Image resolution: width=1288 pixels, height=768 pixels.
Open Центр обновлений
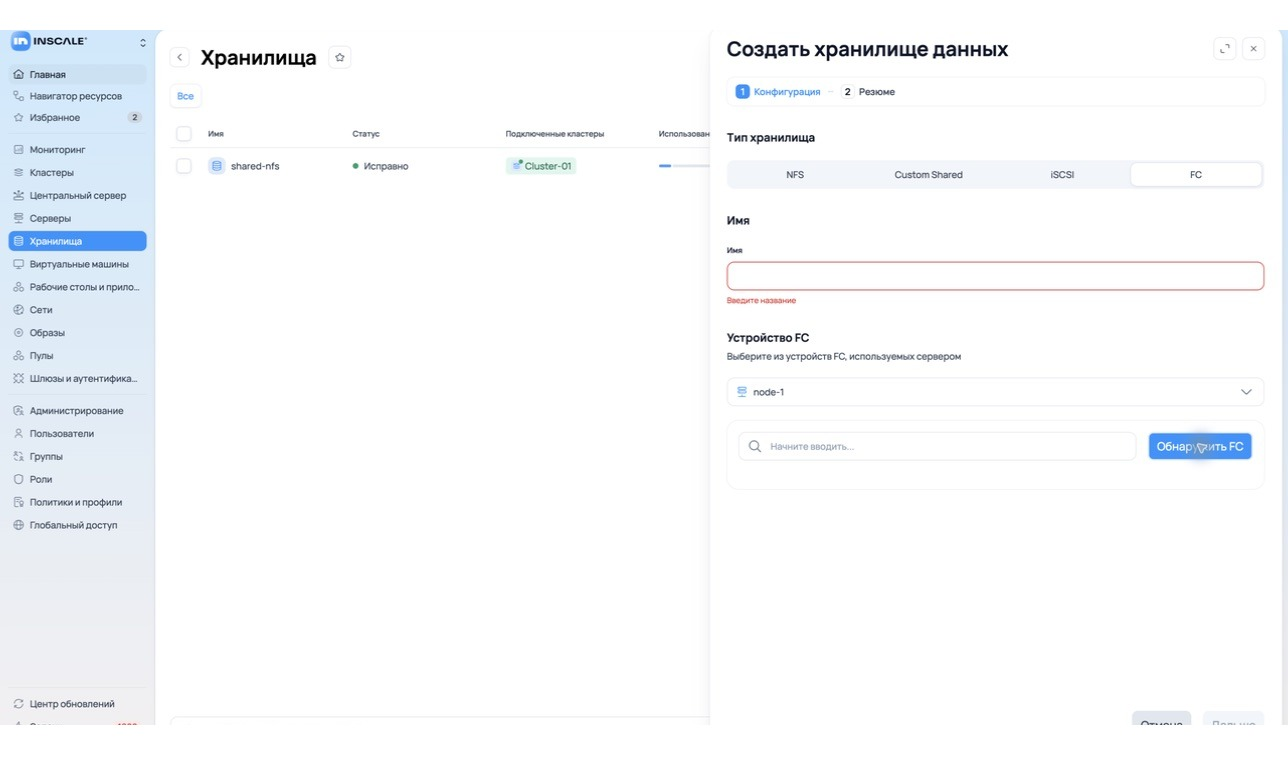[77, 704]
